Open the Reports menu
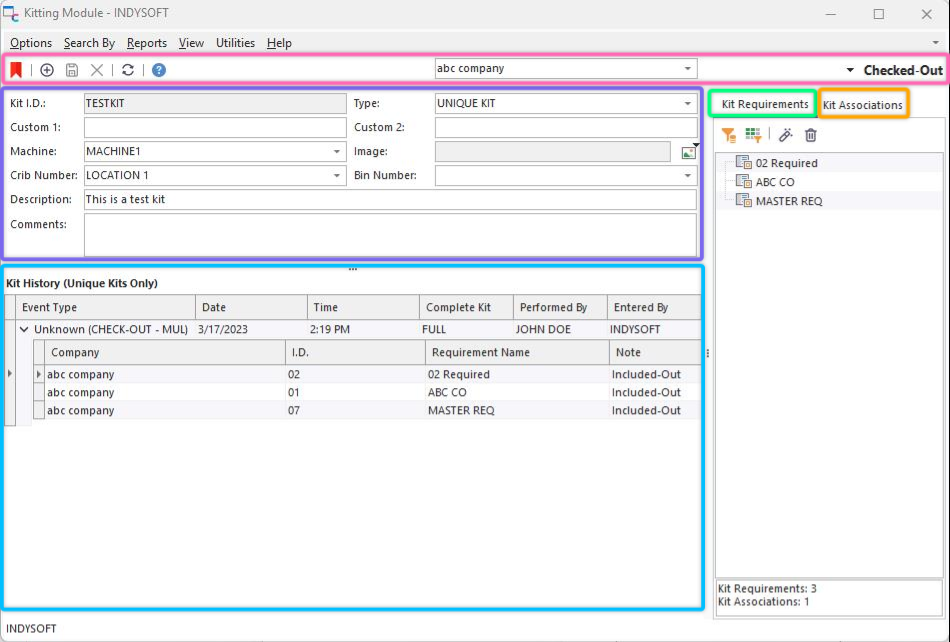950x642 pixels. tap(146, 43)
